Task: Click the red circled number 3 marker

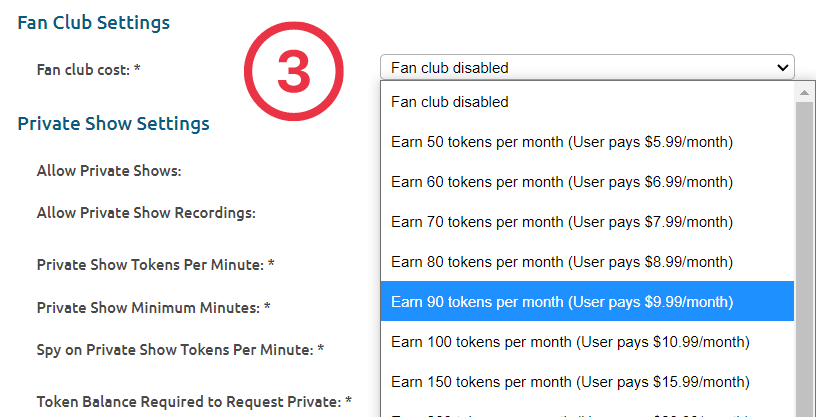Action: pyautogui.click(x=294, y=71)
